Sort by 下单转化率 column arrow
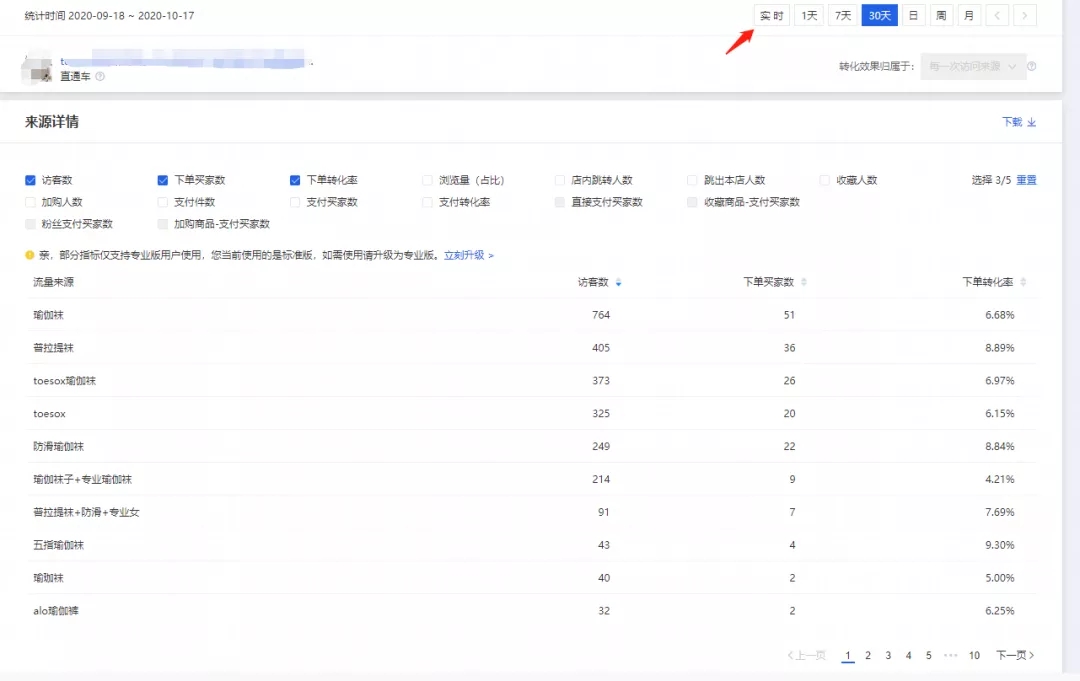 (x=1023, y=283)
